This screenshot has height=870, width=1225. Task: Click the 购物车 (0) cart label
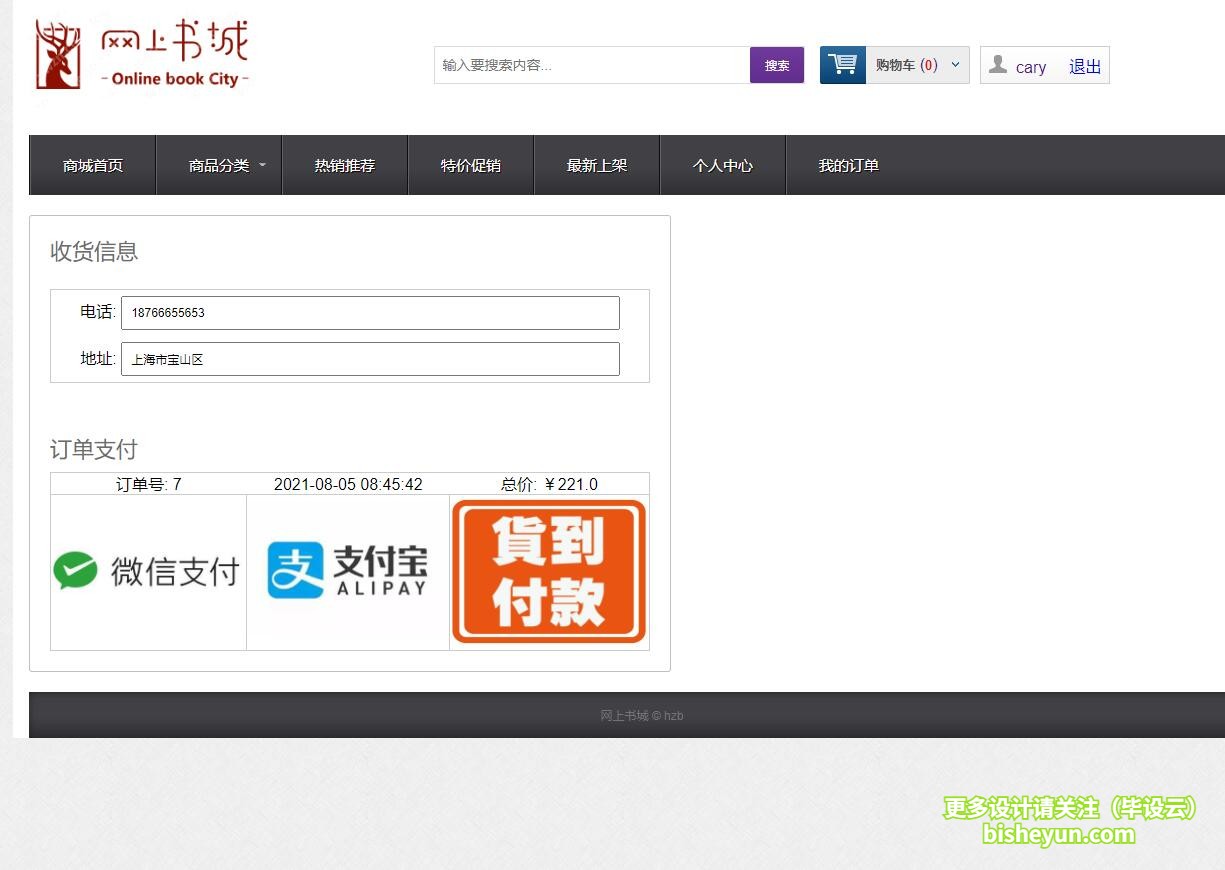tap(907, 65)
